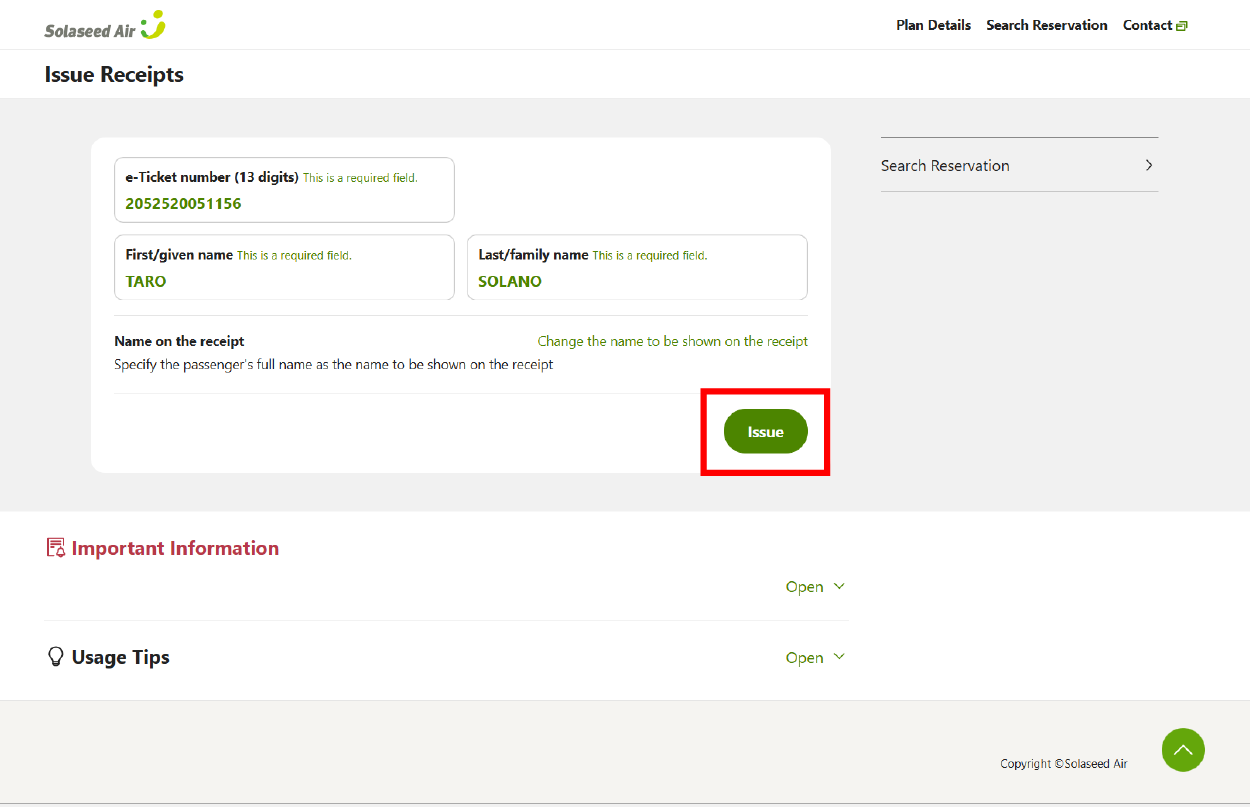Click the right chevron in sidebar Search Reservation
This screenshot has width=1250, height=807.
[1149, 165]
